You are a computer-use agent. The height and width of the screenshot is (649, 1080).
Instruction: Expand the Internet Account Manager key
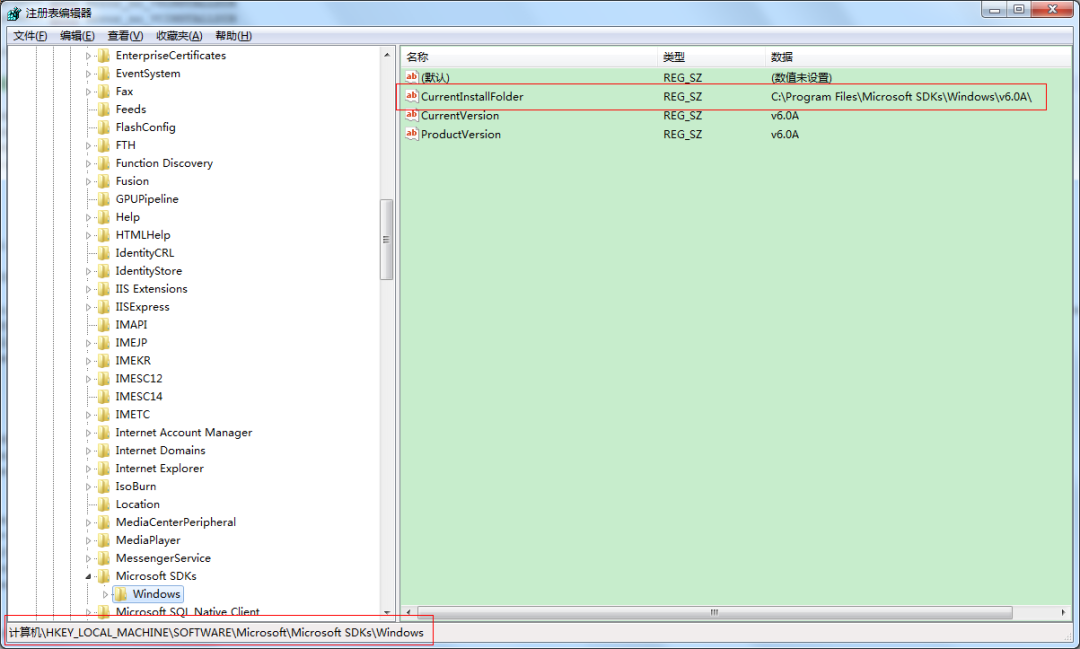coord(88,433)
